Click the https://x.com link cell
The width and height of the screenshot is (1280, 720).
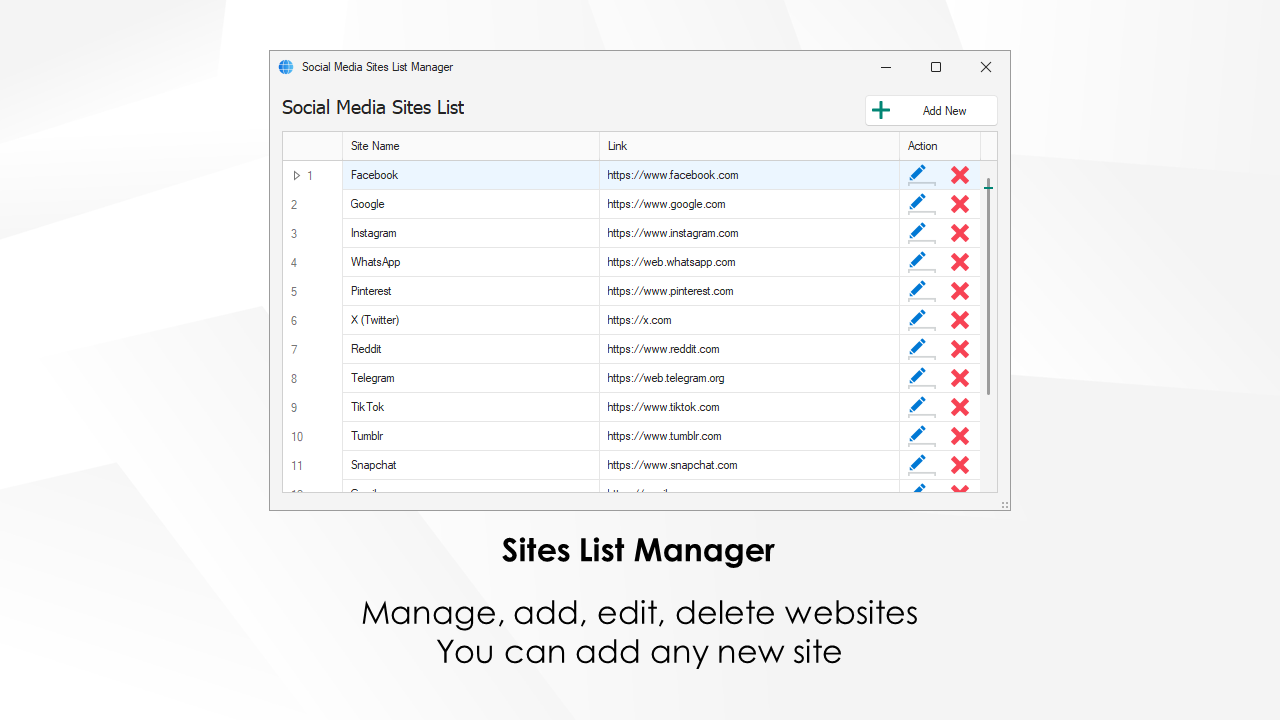coord(750,320)
